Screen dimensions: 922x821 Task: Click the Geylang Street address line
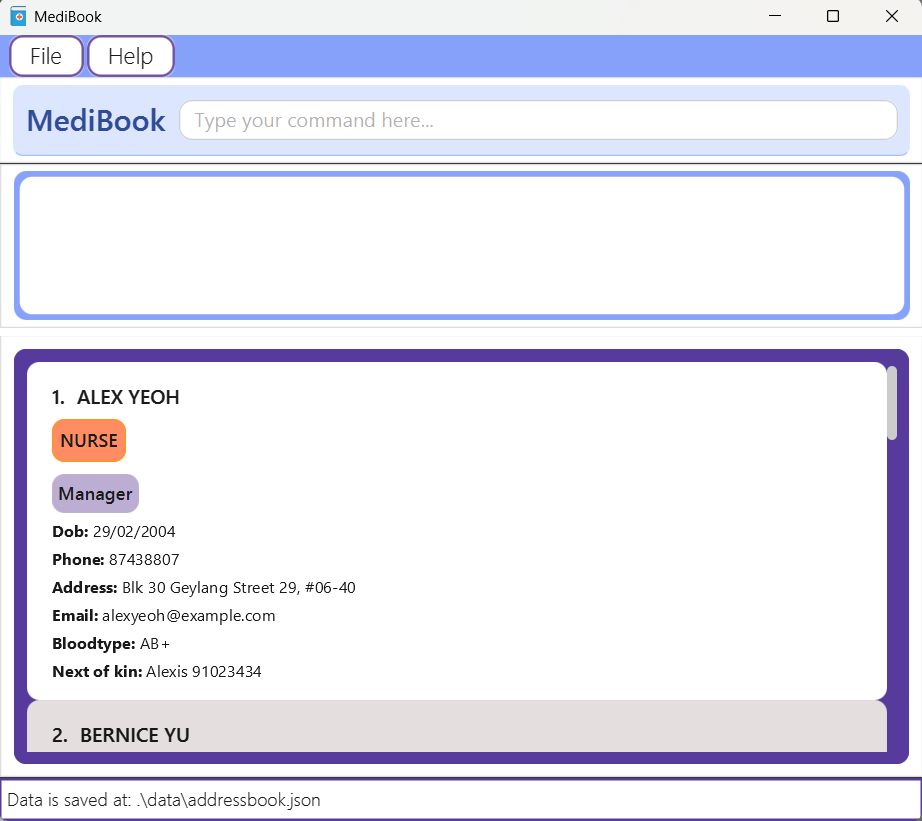[x=203, y=588]
